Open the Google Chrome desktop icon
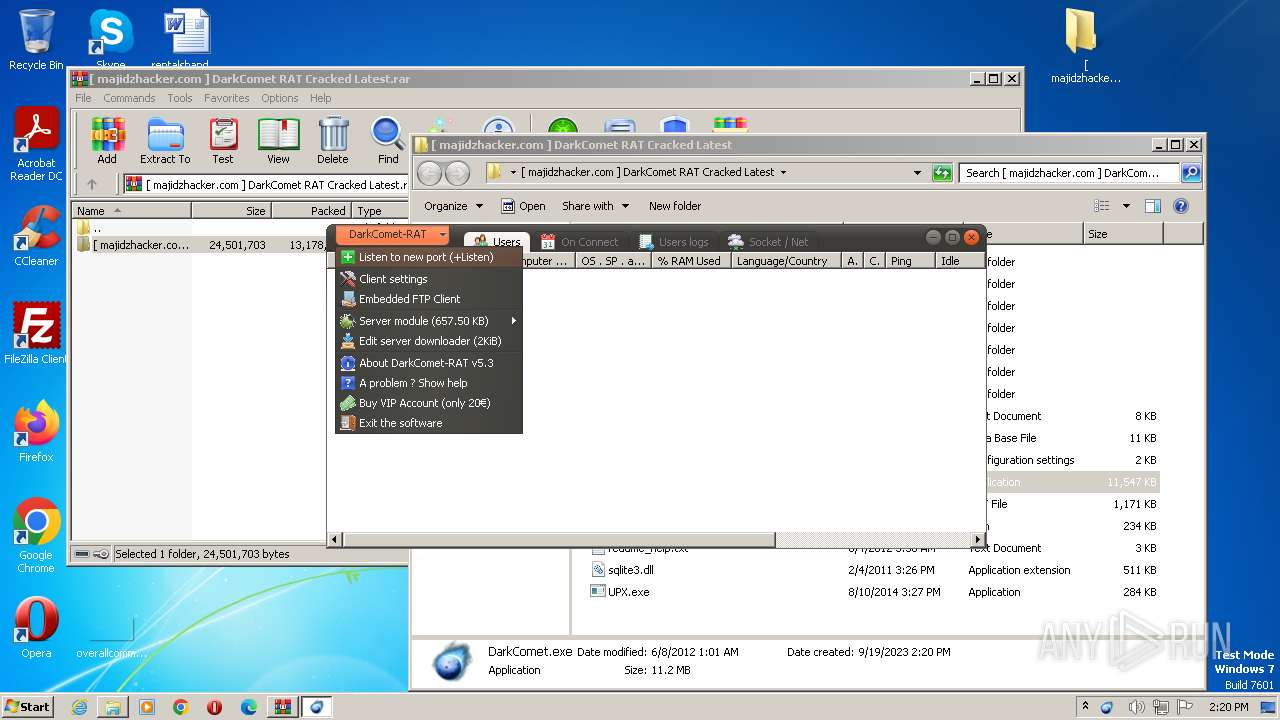The width and height of the screenshot is (1280, 720). (36, 536)
